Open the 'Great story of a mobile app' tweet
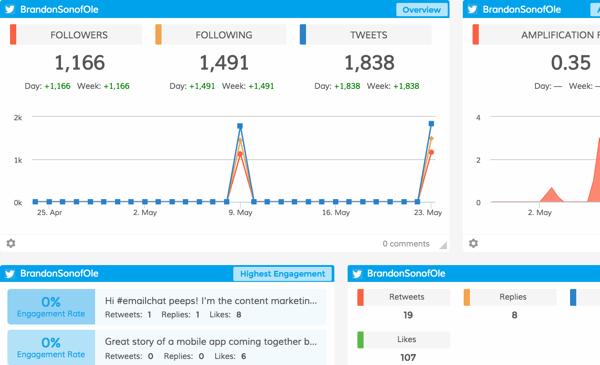The width and height of the screenshot is (600, 365). (211, 342)
